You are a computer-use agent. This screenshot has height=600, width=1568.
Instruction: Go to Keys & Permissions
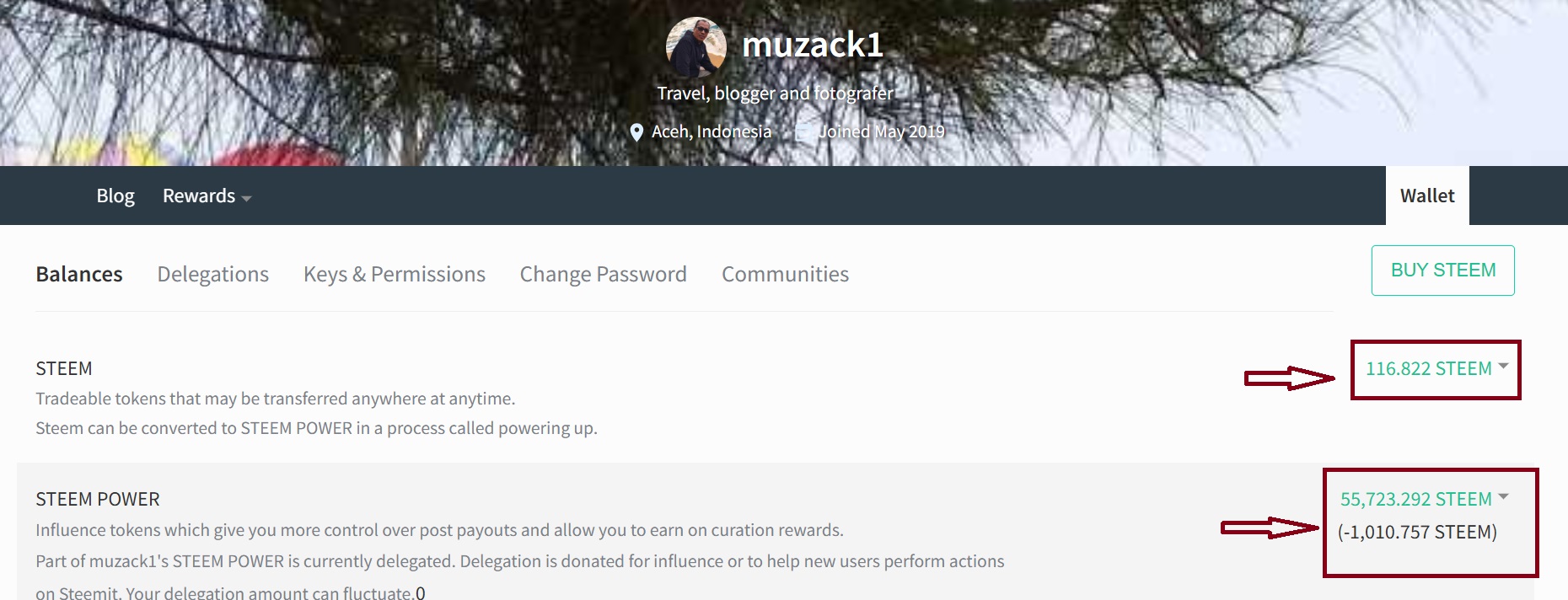coord(395,274)
